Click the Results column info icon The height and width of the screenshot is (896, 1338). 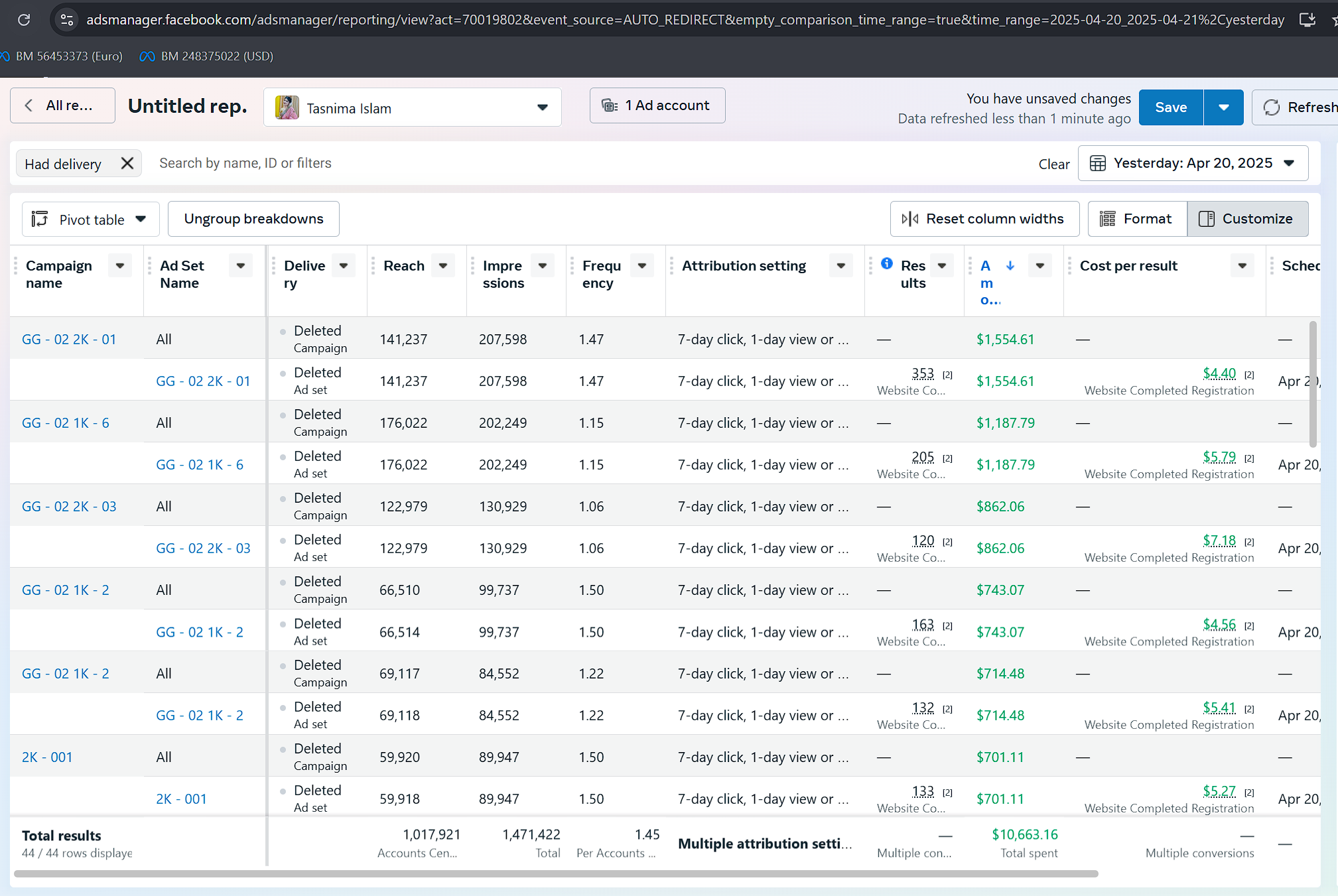[886, 264]
